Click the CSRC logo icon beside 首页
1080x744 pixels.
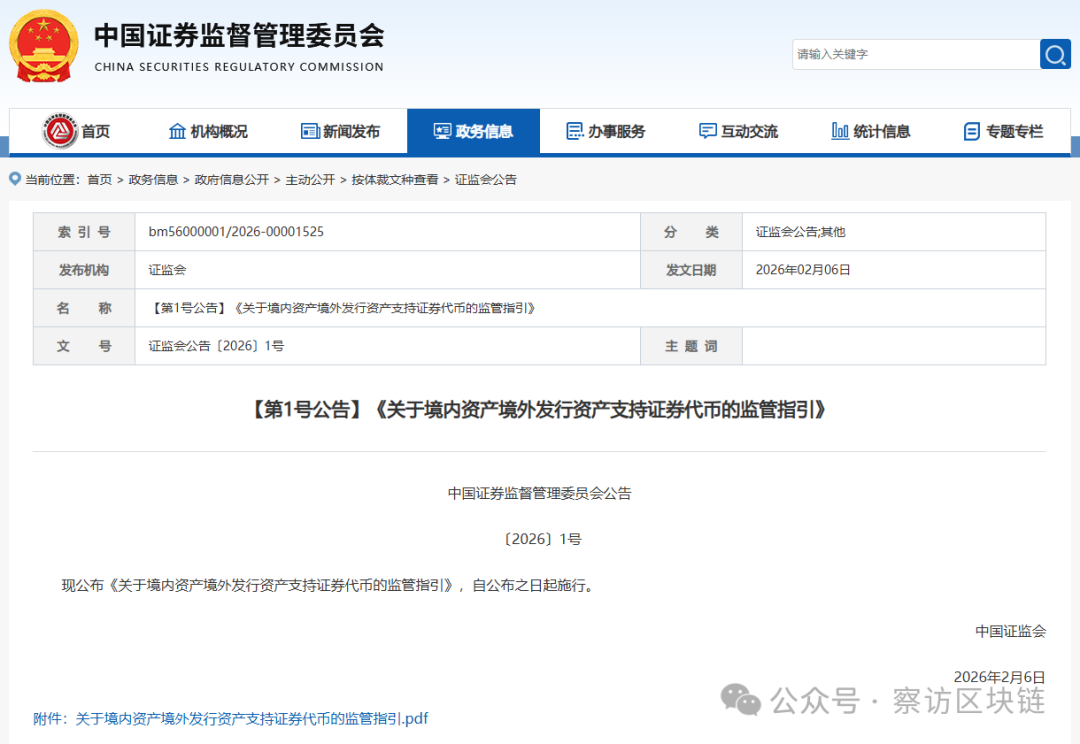tap(60, 131)
